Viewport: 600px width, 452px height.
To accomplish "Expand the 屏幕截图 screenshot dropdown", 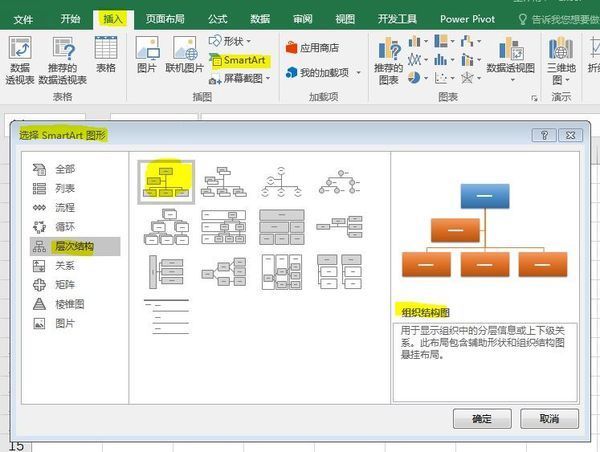I will 240,78.
